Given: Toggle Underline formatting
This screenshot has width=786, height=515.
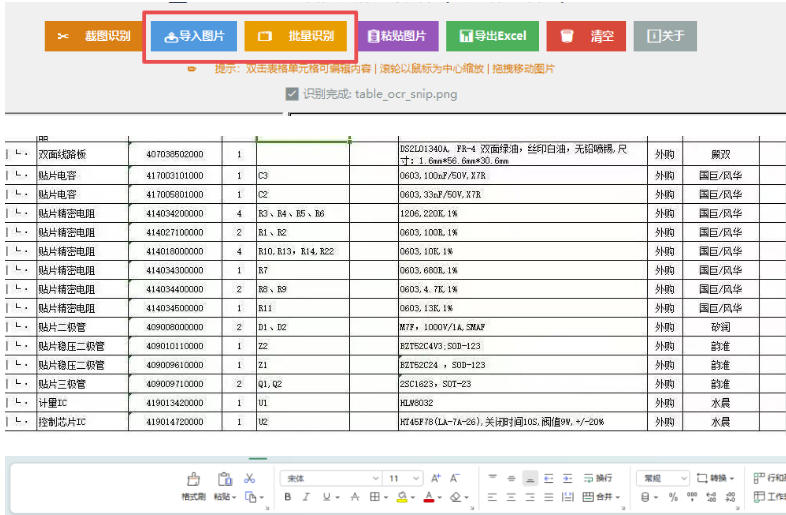Looking at the screenshot, I should [326, 497].
